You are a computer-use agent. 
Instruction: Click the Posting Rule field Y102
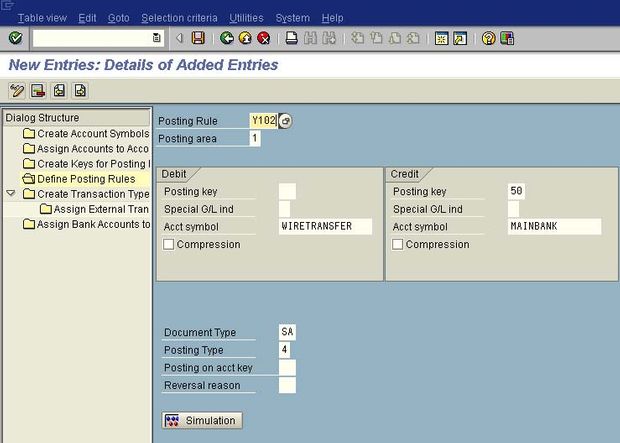(x=264, y=121)
